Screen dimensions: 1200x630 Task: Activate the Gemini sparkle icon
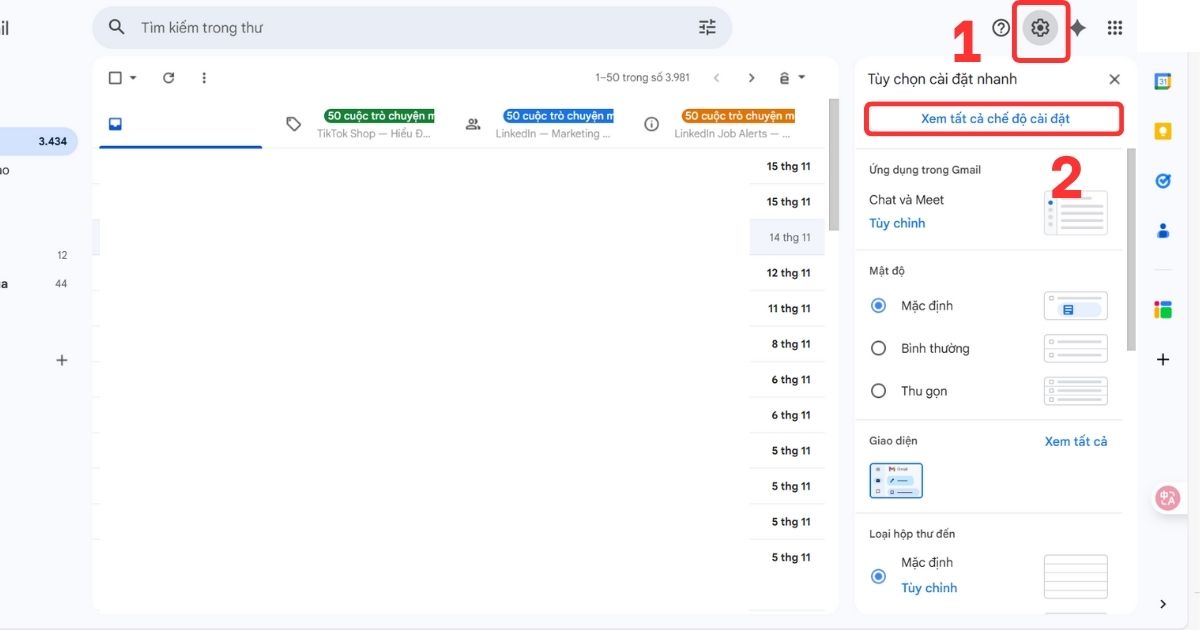(x=1078, y=27)
